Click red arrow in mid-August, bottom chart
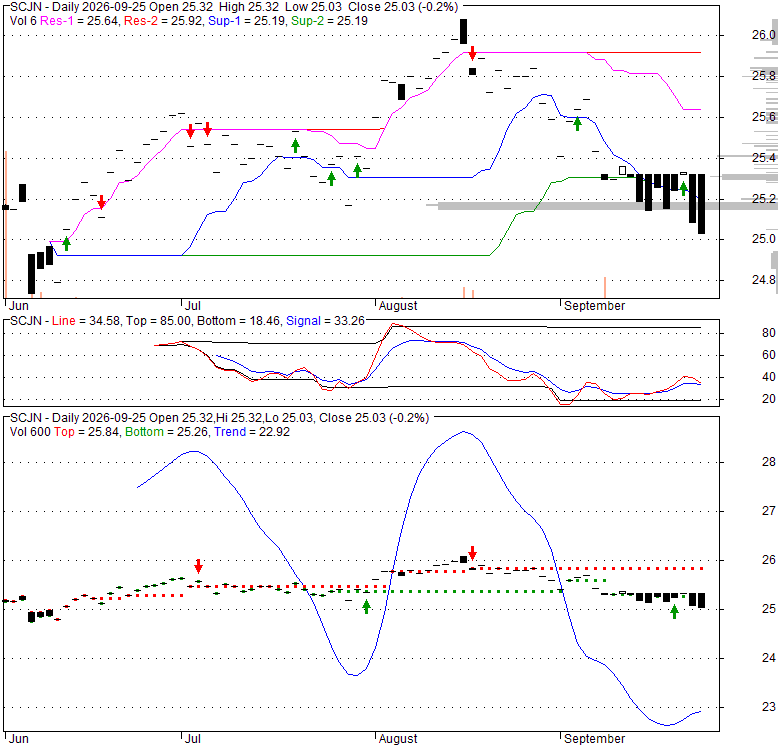 (x=473, y=553)
